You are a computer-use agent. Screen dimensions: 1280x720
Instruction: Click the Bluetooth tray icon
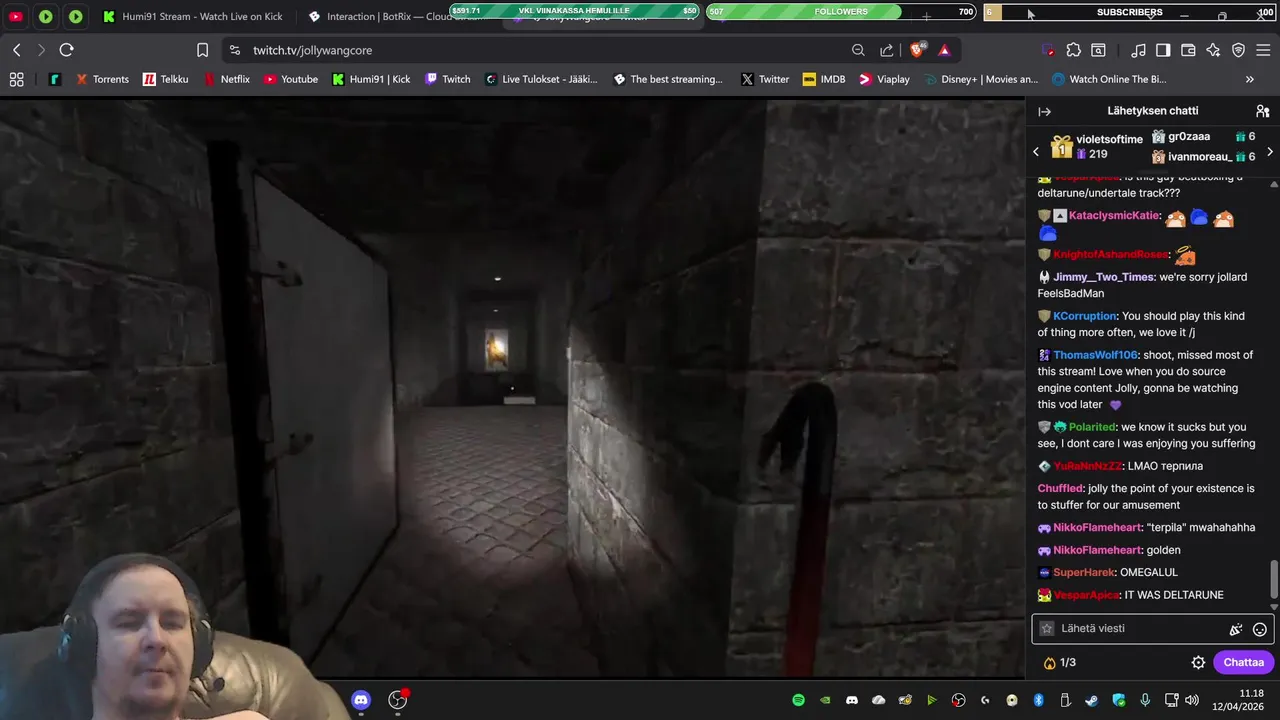tap(1038, 700)
